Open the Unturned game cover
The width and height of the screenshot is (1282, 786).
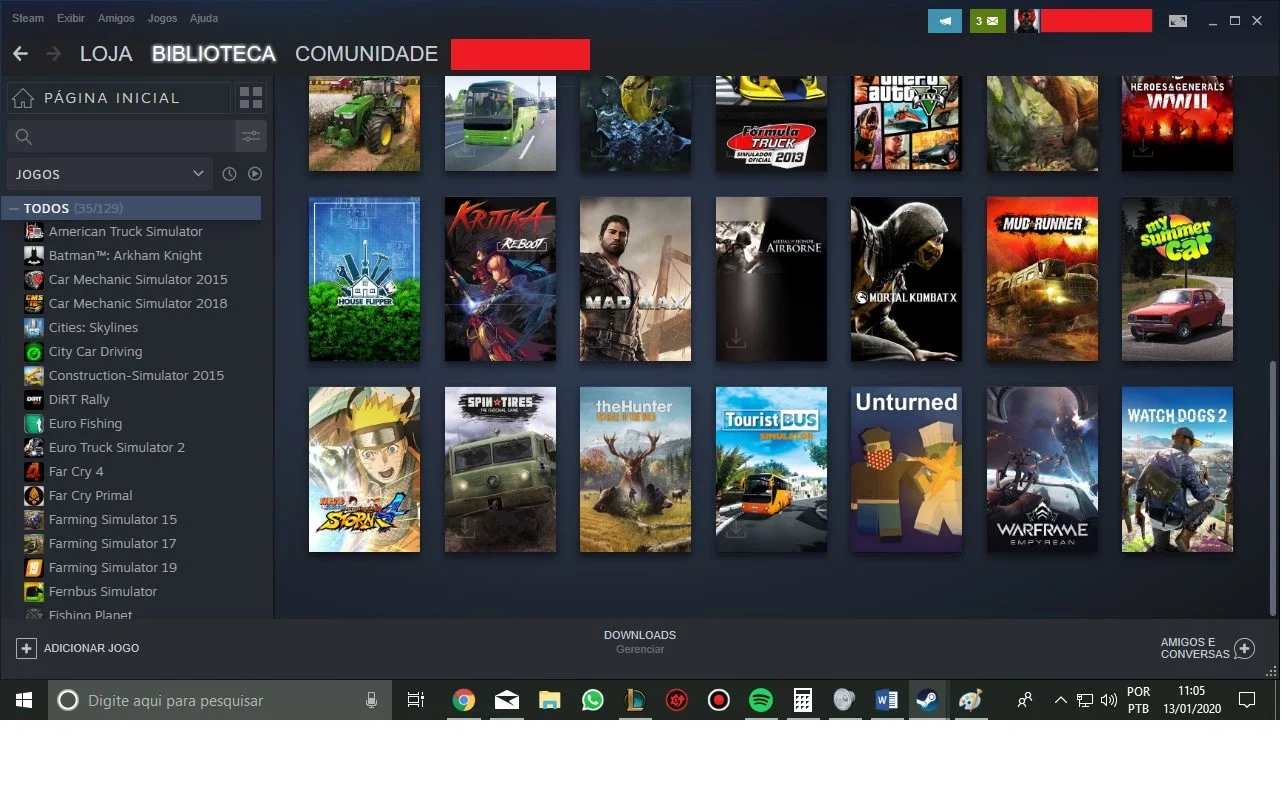(906, 469)
